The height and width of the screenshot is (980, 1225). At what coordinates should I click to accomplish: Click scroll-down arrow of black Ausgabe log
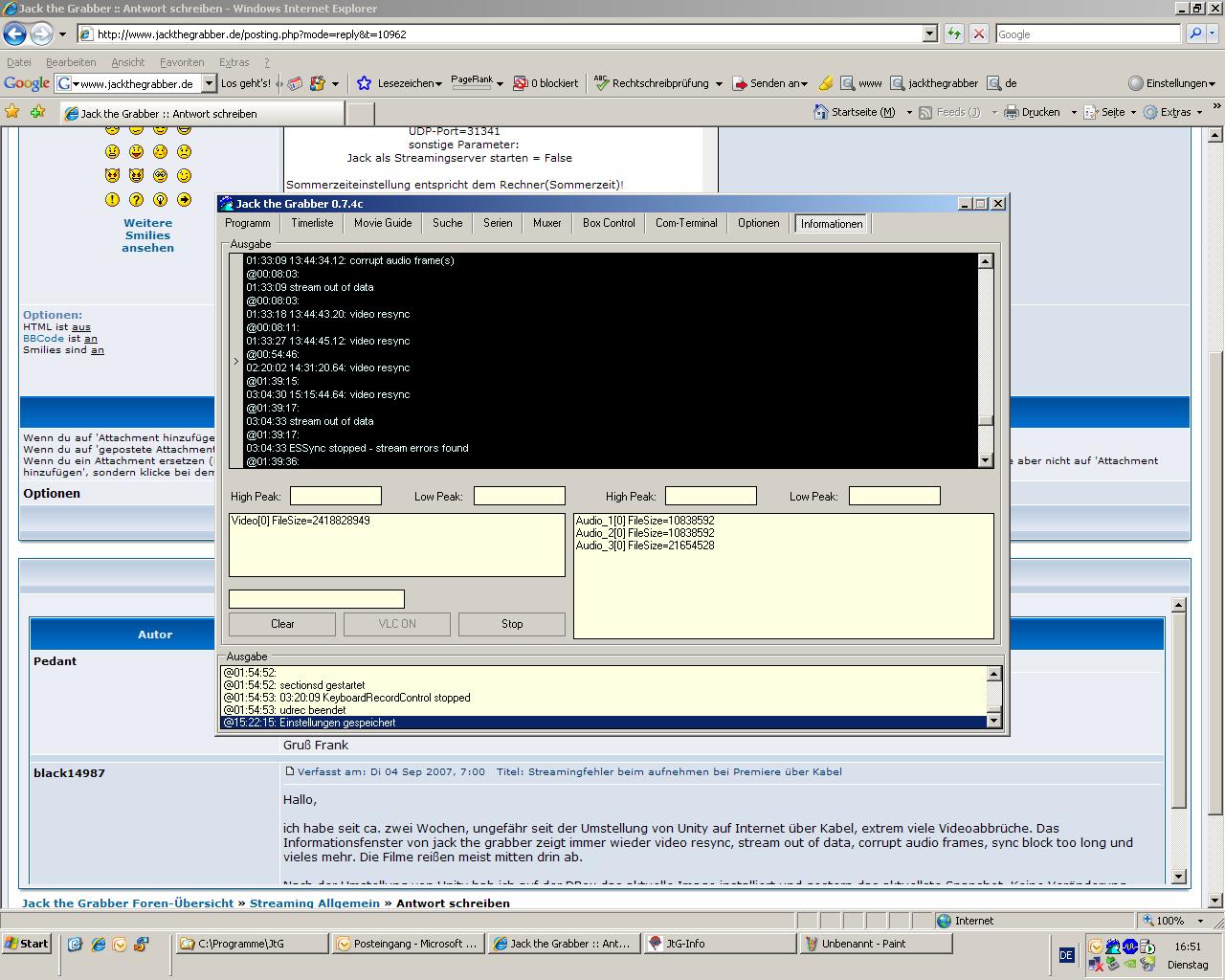click(x=985, y=460)
